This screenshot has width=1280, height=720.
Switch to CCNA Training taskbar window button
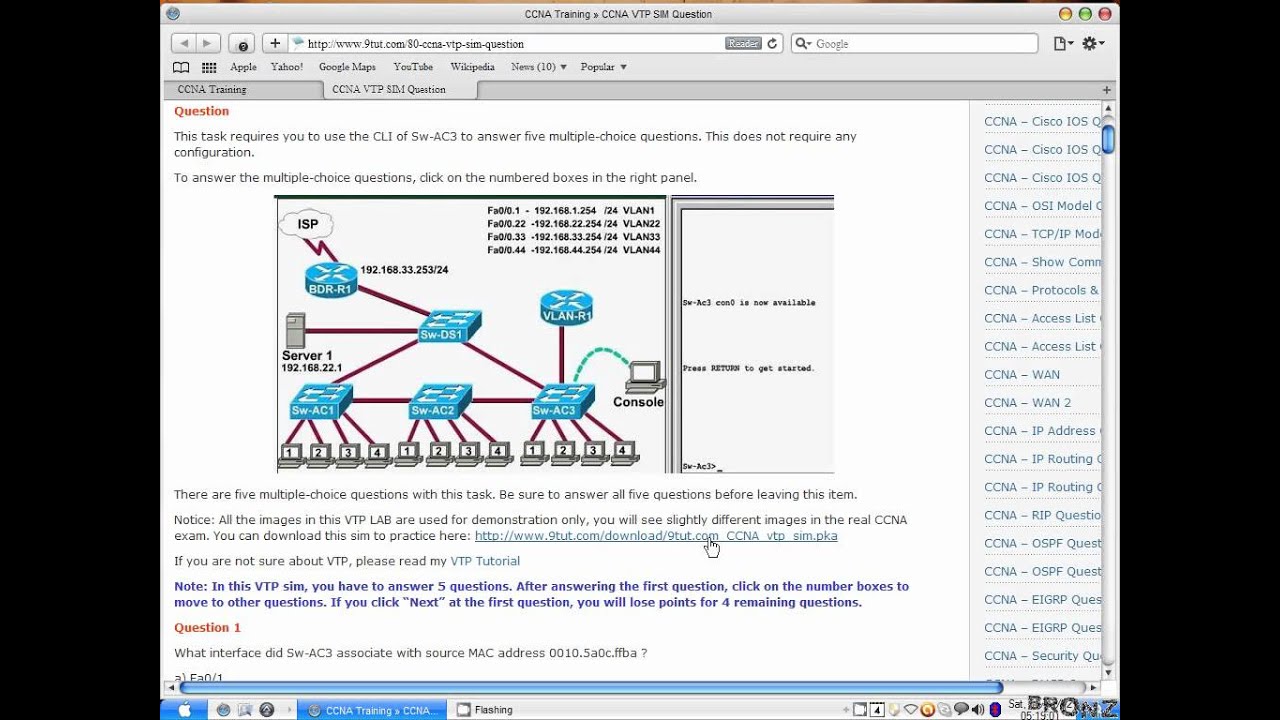tap(371, 710)
